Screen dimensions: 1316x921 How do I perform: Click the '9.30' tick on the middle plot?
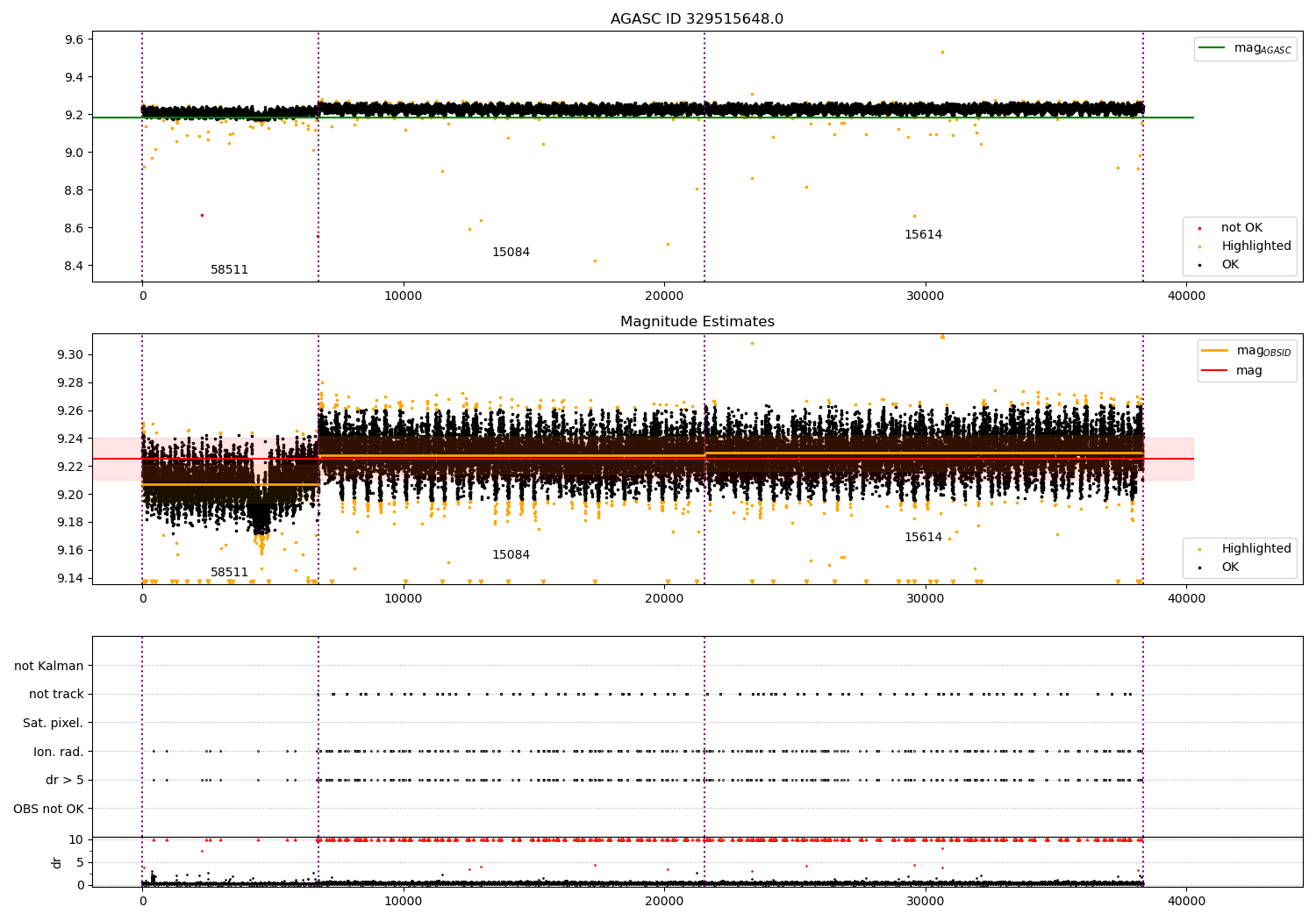tap(70, 355)
